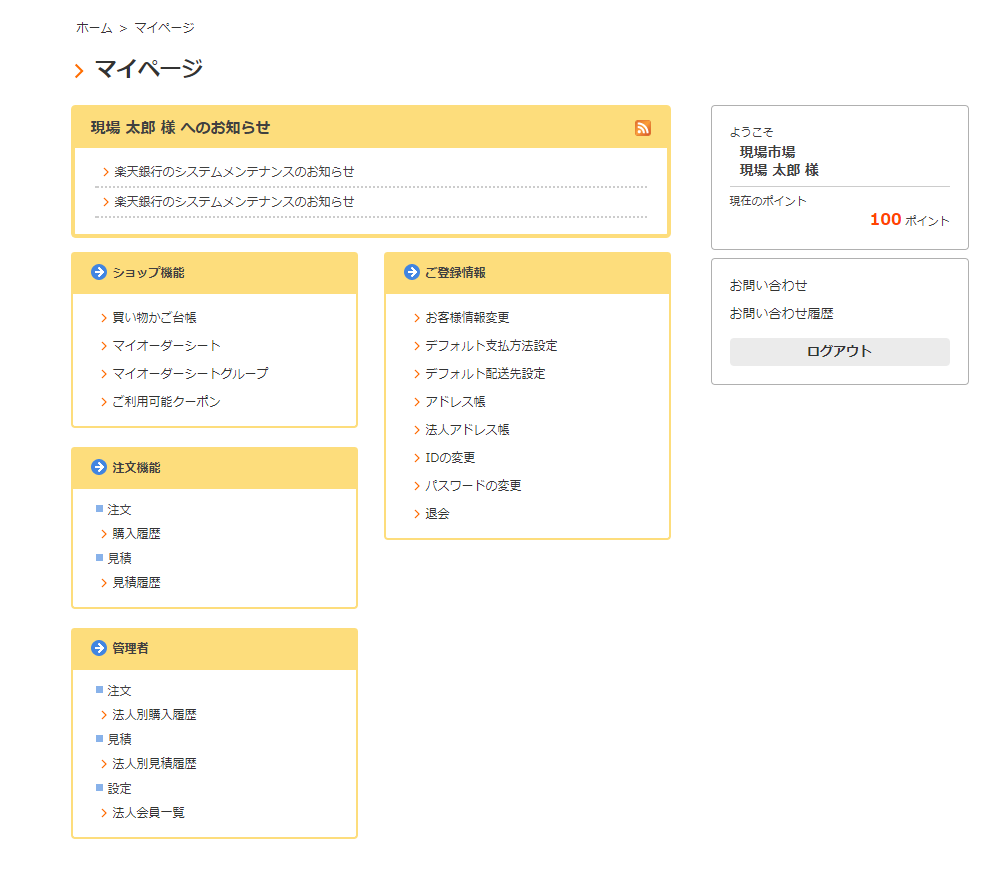Open 購入履歴 under 注文機能
The width and height of the screenshot is (1001, 869).
136,534
